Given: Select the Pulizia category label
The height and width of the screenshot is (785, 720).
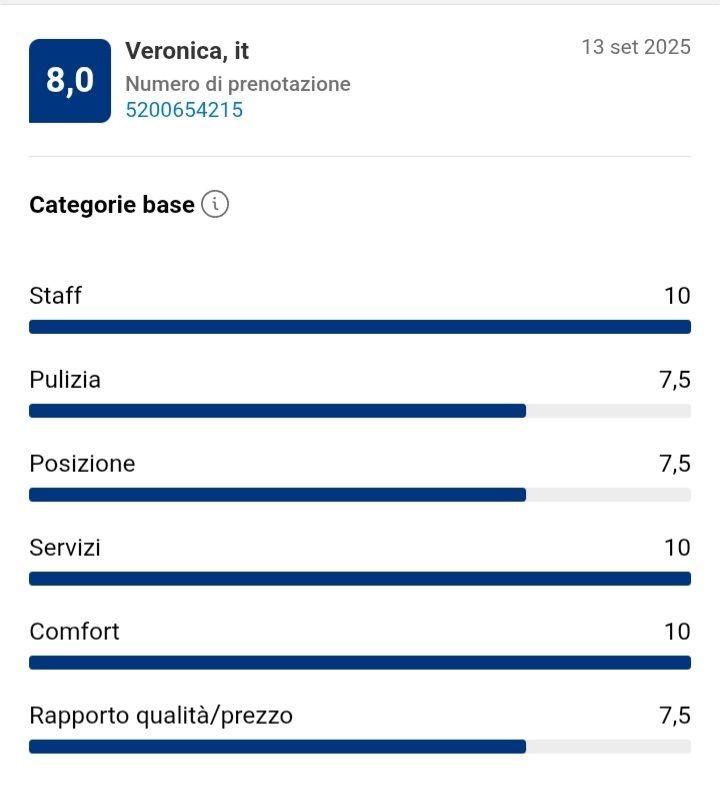Looking at the screenshot, I should pyautogui.click(x=65, y=380).
